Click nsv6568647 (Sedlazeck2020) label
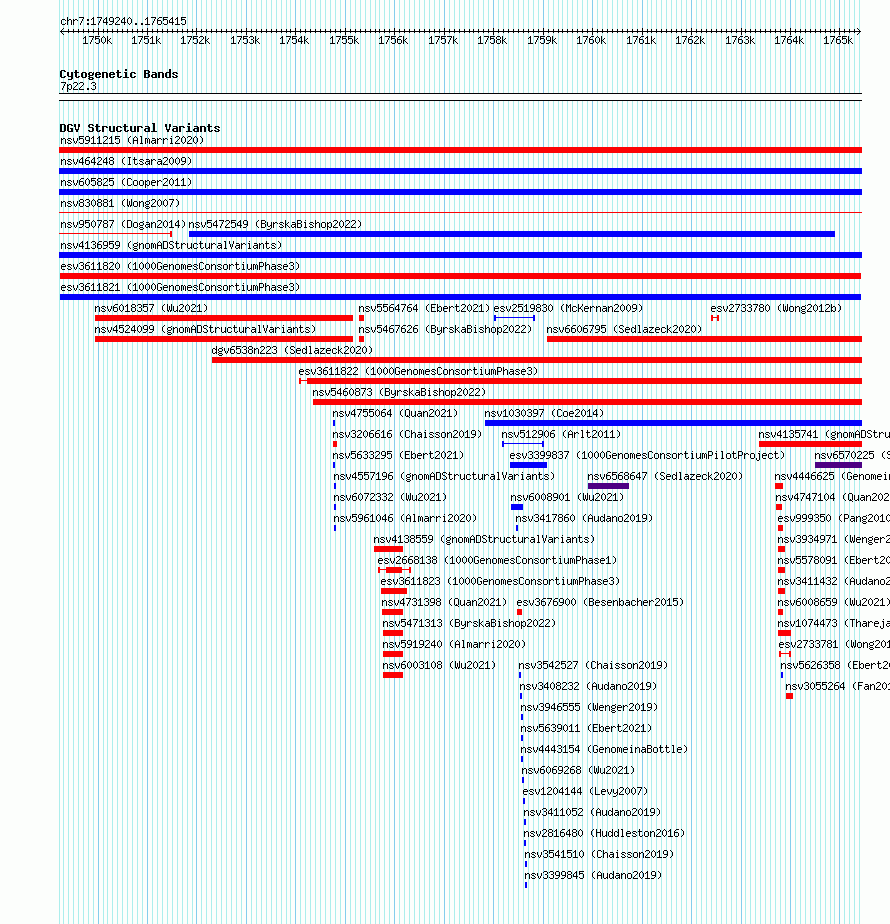This screenshot has height=924, width=890. (665, 476)
